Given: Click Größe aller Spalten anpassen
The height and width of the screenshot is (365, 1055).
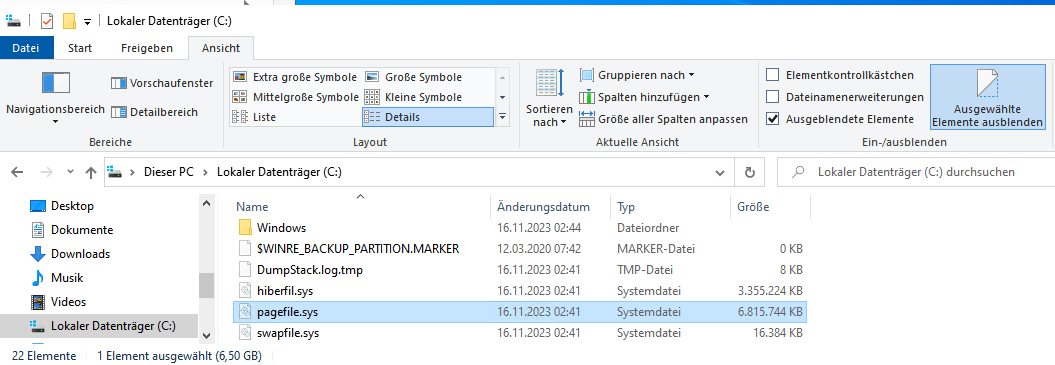Looking at the screenshot, I should tap(663, 119).
